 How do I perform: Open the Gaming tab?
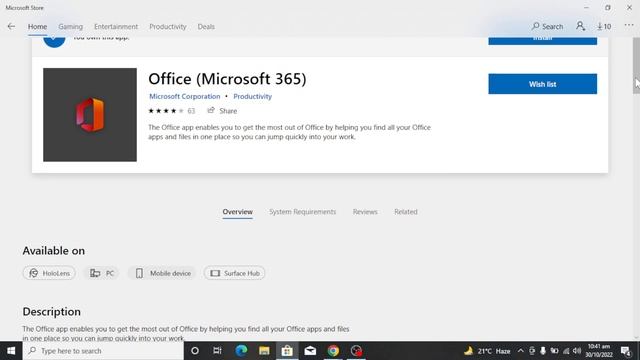(x=70, y=27)
